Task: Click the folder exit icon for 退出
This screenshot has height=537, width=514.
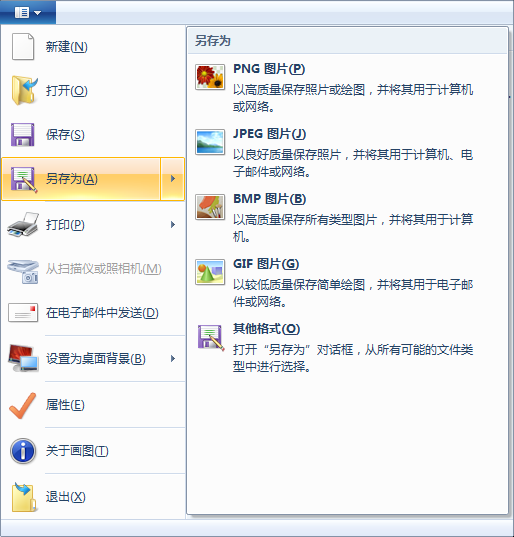Action: [x=24, y=497]
